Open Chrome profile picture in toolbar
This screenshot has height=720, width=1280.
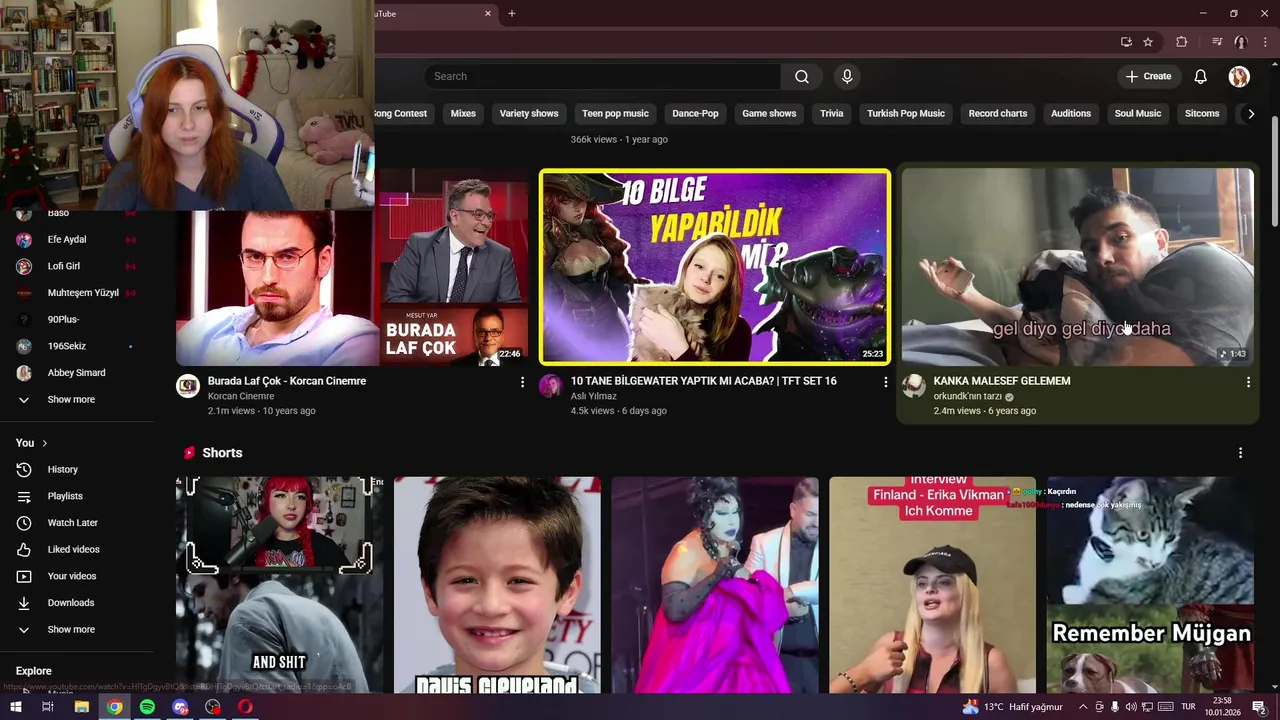pos(1240,42)
